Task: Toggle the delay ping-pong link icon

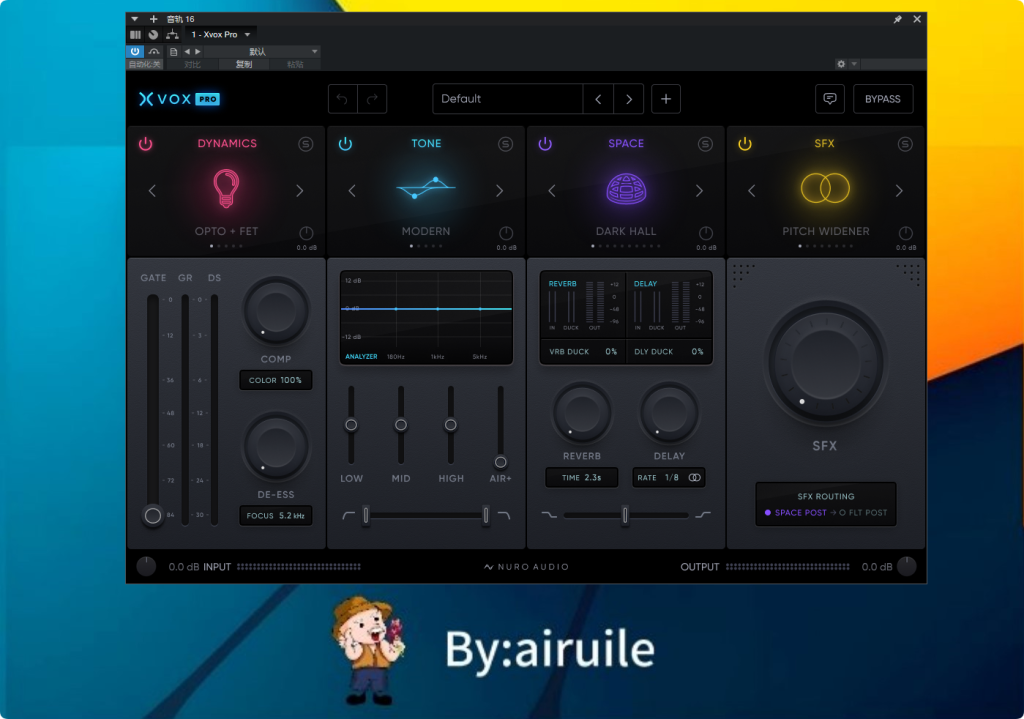Action: pyautogui.click(x=695, y=477)
